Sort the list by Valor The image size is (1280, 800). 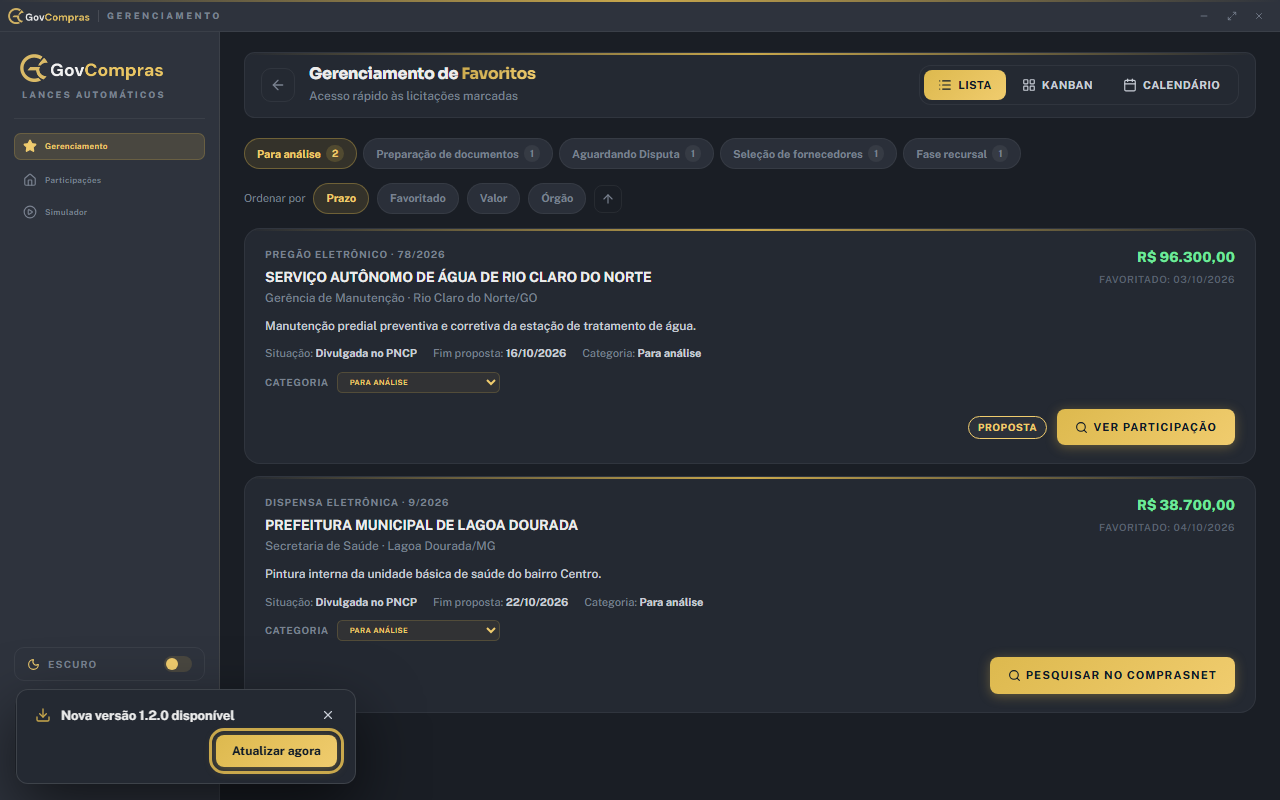493,198
